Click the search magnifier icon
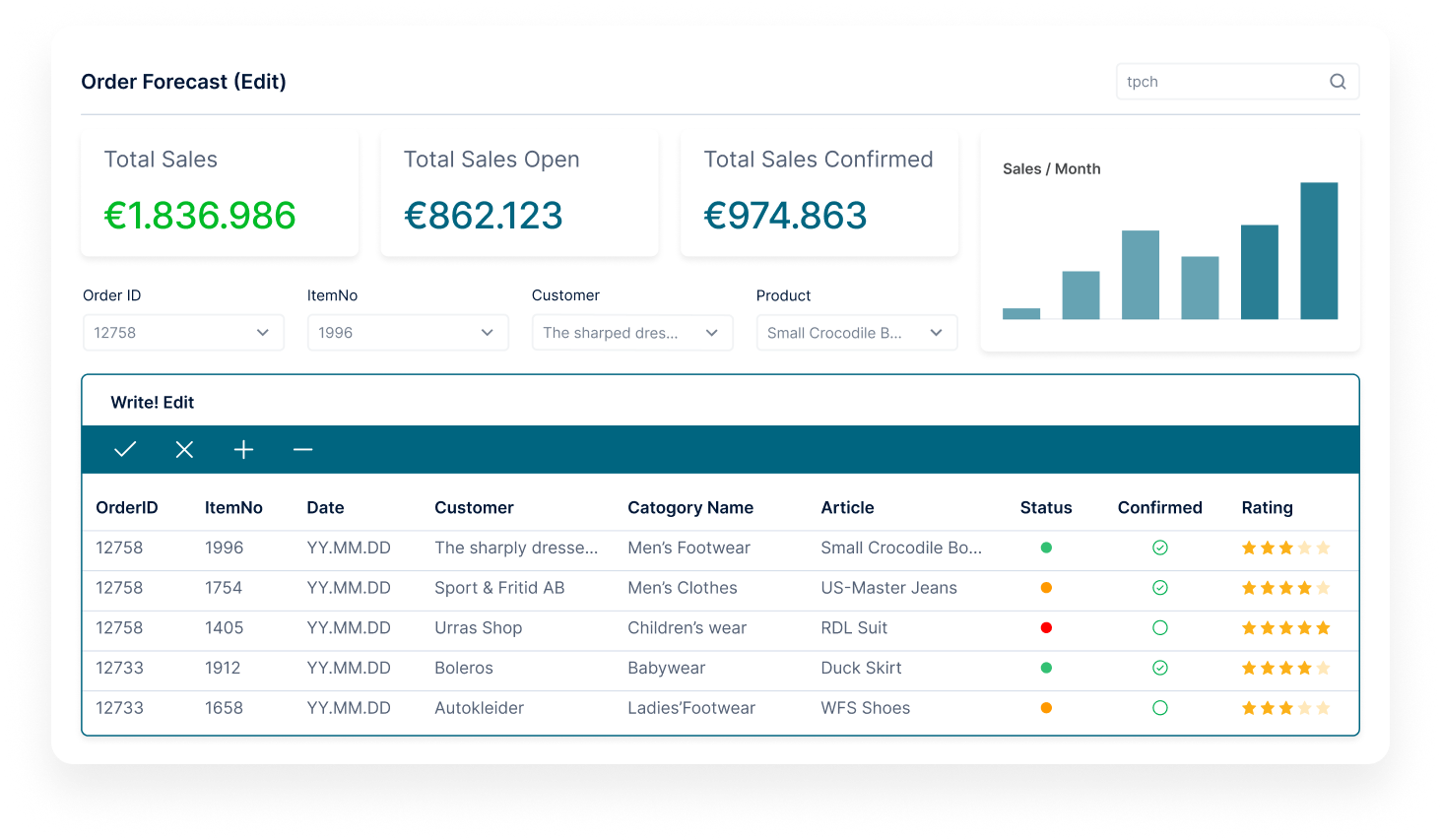The height and width of the screenshot is (840, 1441). click(1337, 81)
